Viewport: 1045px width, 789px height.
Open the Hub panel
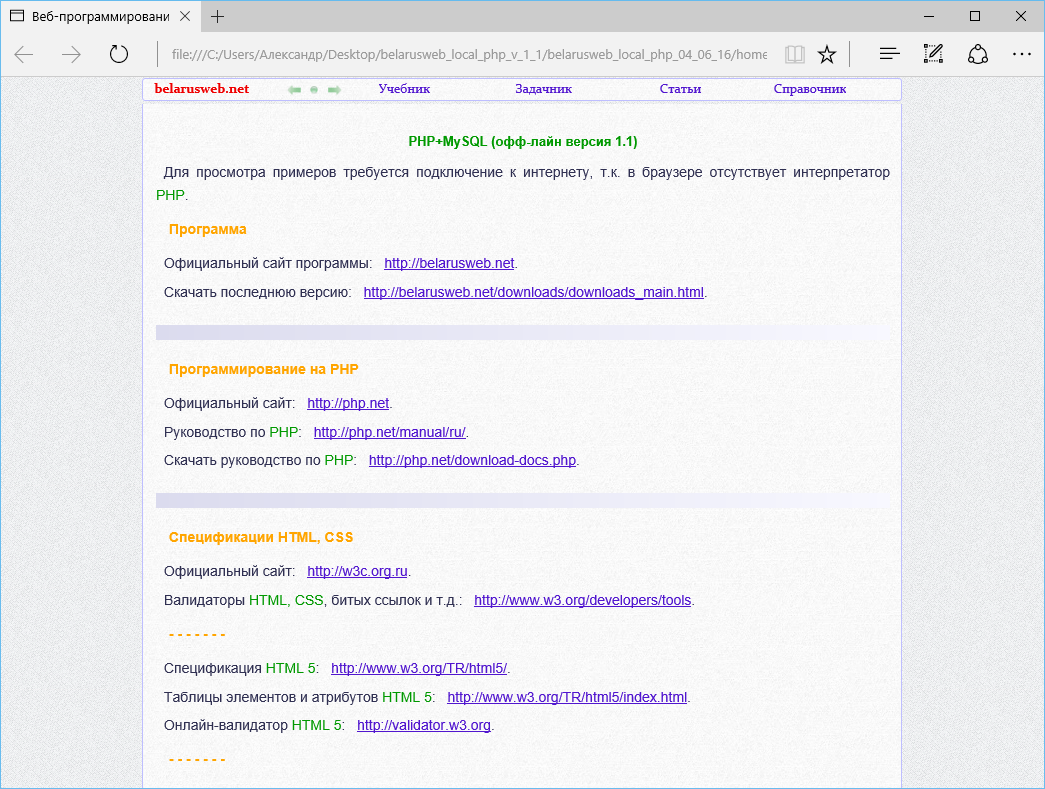[x=889, y=54]
